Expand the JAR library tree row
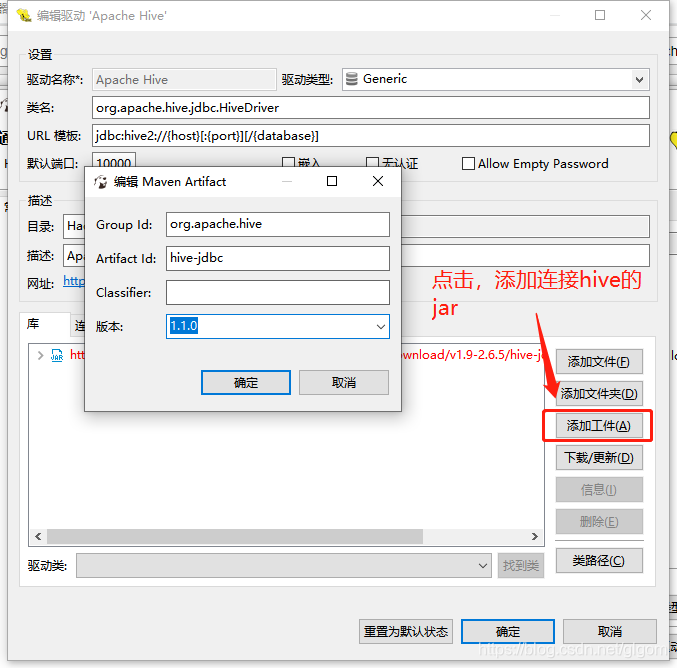The width and height of the screenshot is (677, 668). (40, 355)
